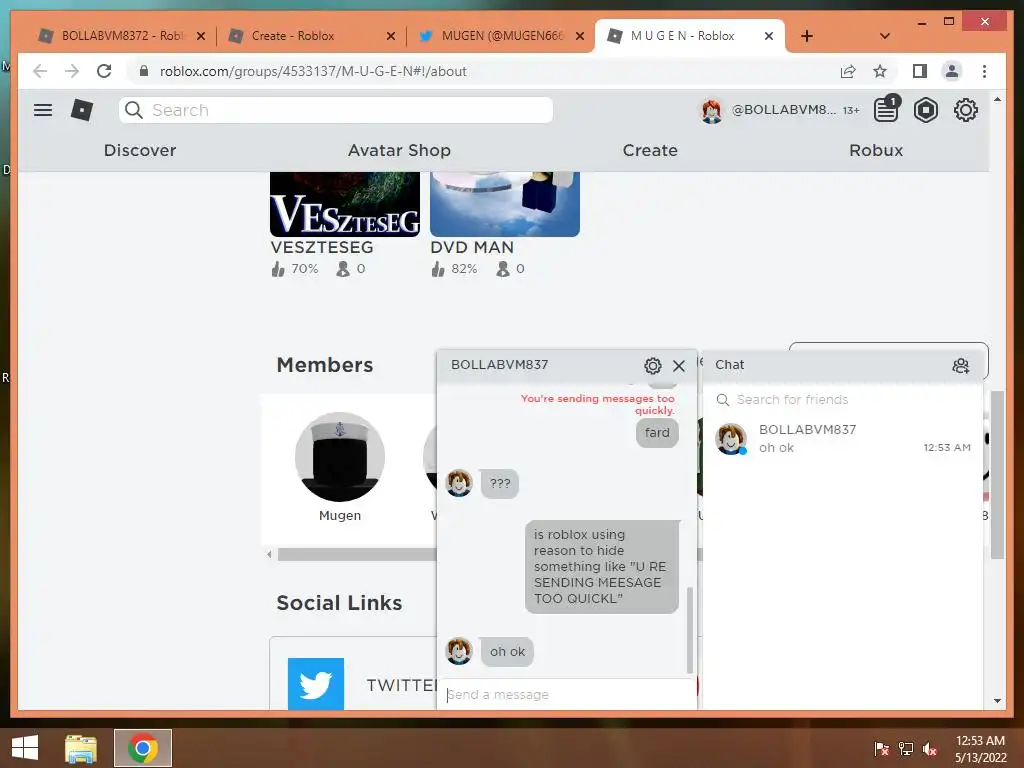
Task: Open the Avatar Shop menu item
Action: pyautogui.click(x=399, y=150)
